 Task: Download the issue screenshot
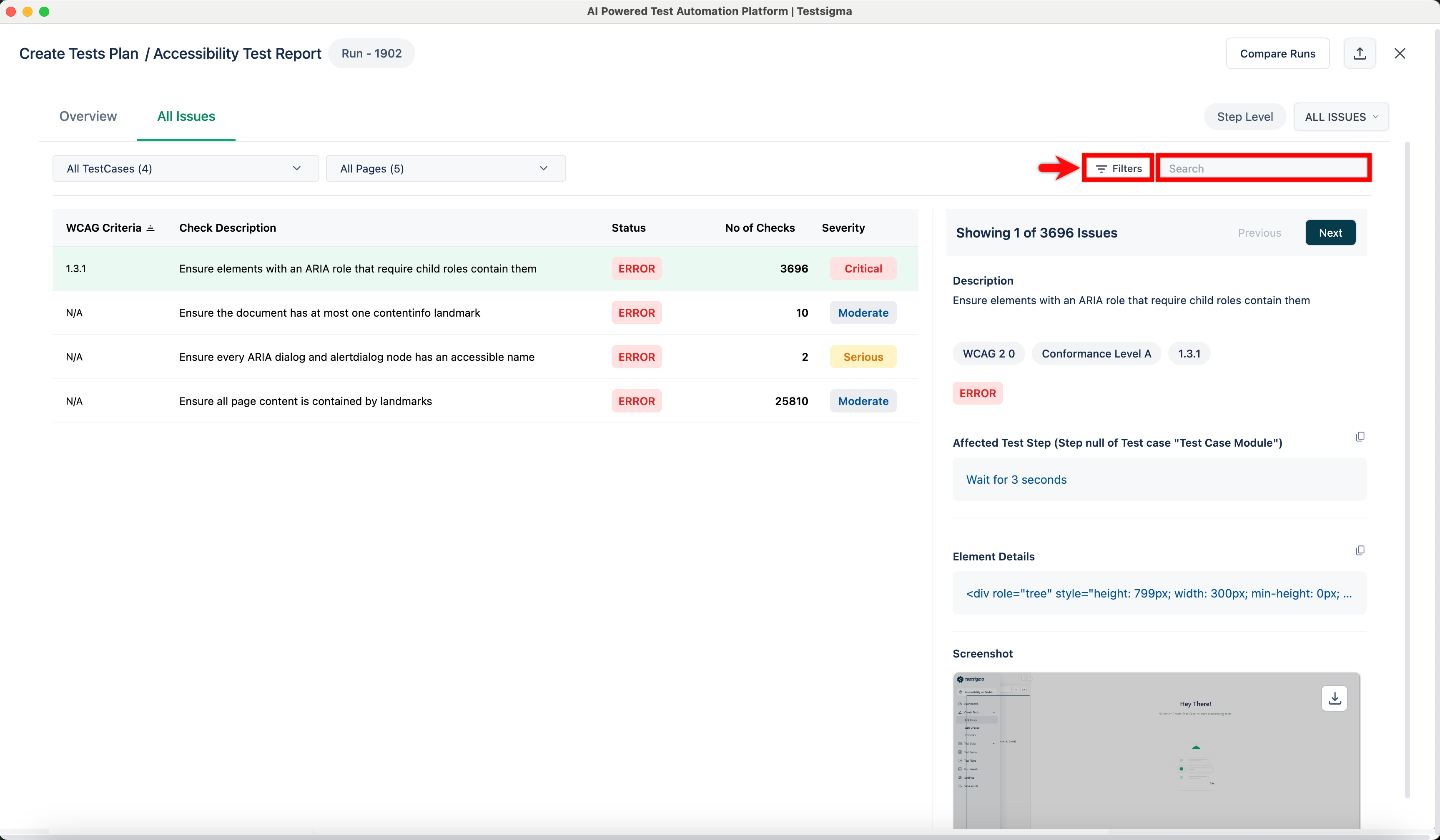click(x=1334, y=698)
